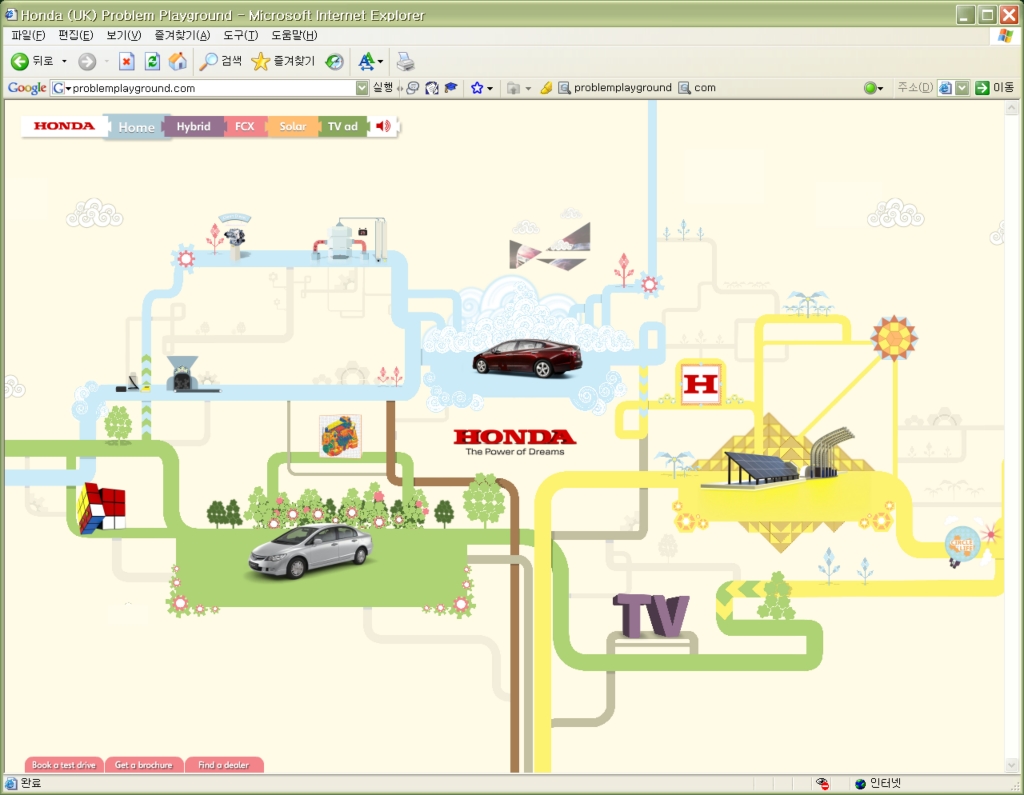
Task: Click the fuel tank machine icon
Action: pyautogui.click(x=349, y=240)
